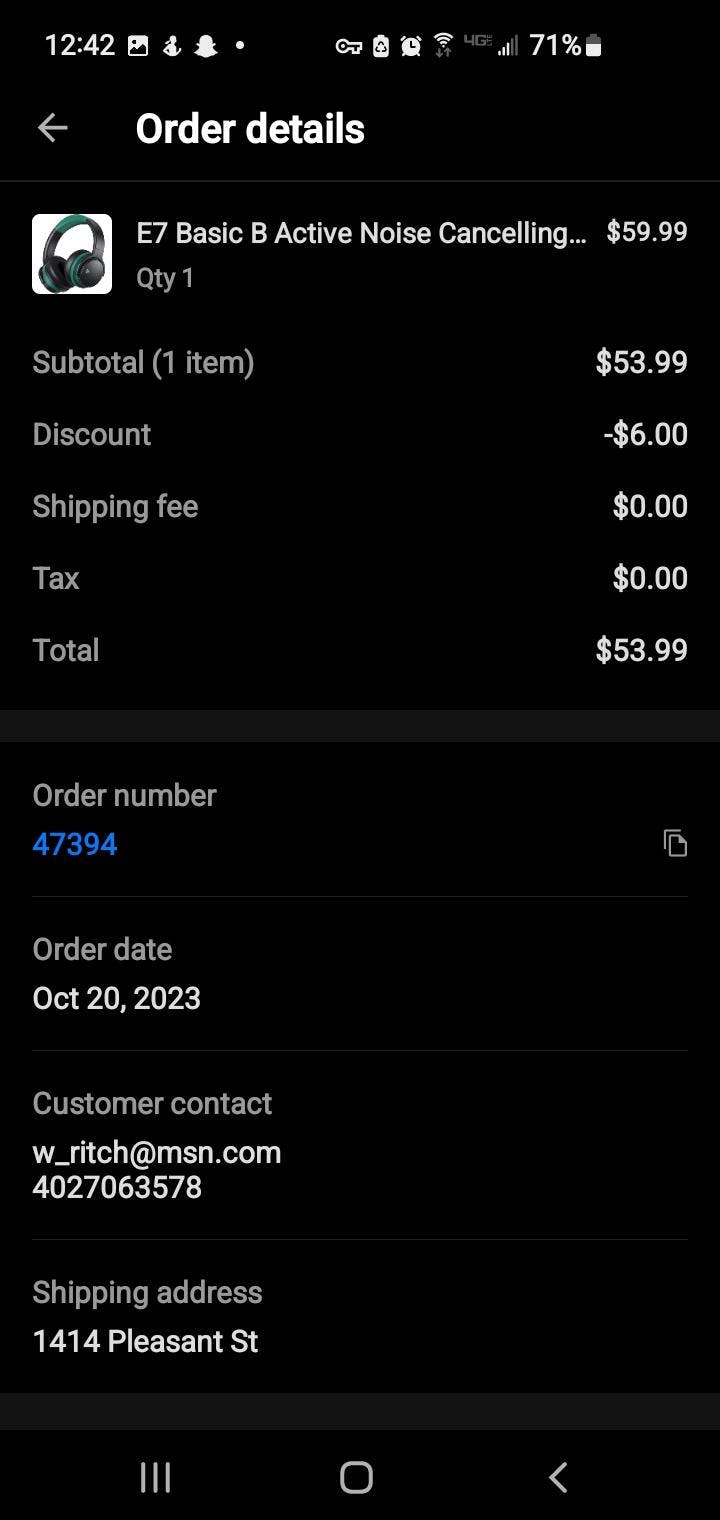Tap the VPN key status icon

pos(348,45)
